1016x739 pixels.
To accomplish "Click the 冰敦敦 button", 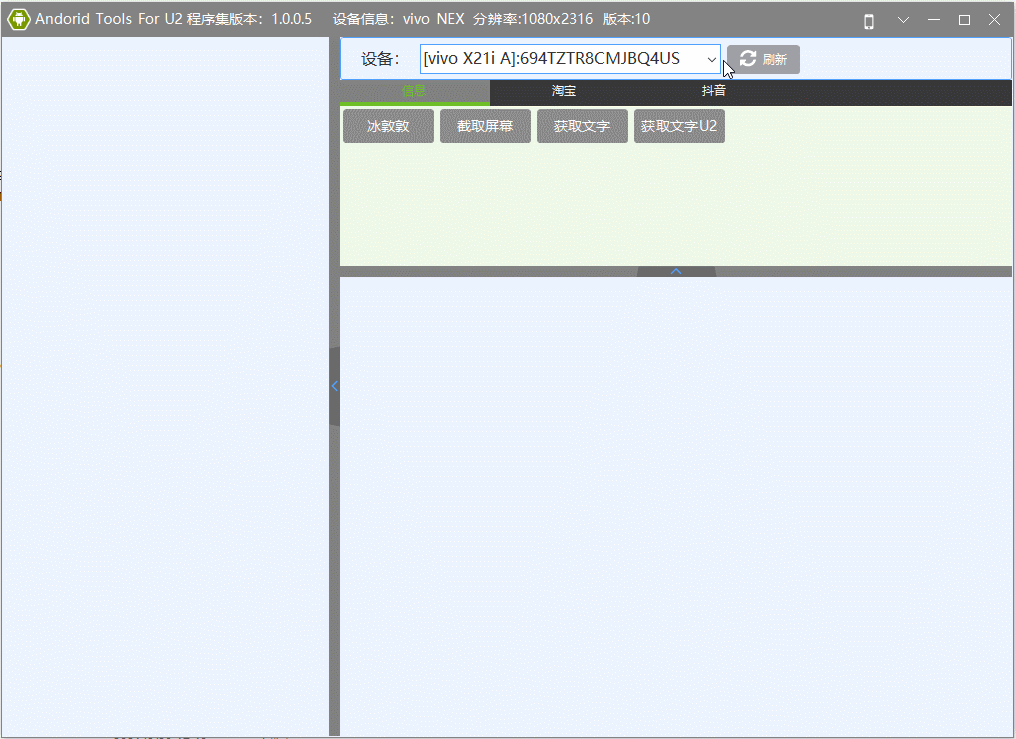I will pos(388,126).
